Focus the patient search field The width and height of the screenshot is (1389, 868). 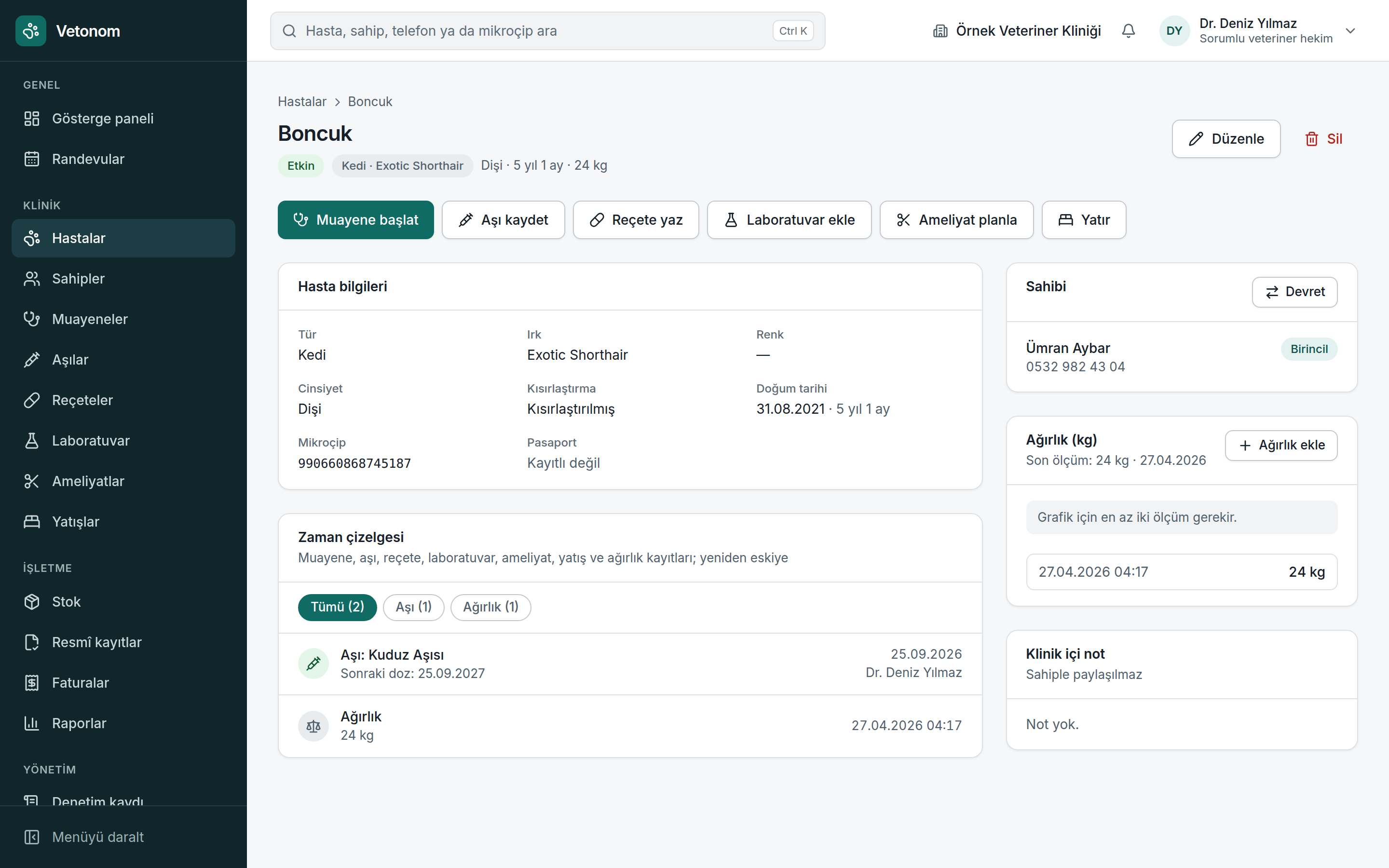[547, 31]
